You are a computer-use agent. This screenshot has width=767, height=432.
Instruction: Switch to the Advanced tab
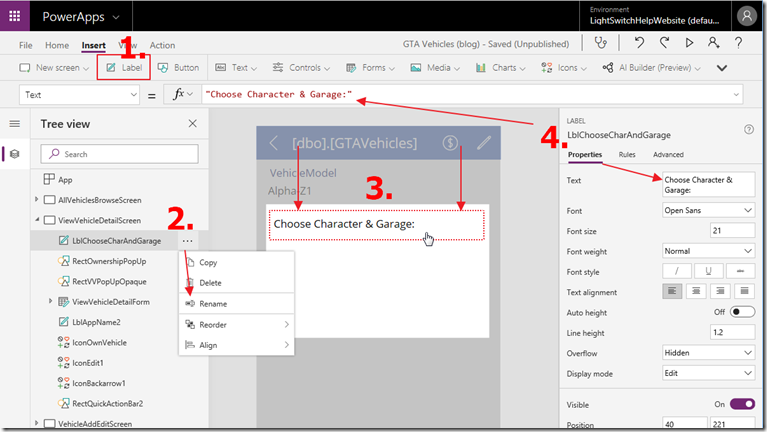pyautogui.click(x=668, y=155)
